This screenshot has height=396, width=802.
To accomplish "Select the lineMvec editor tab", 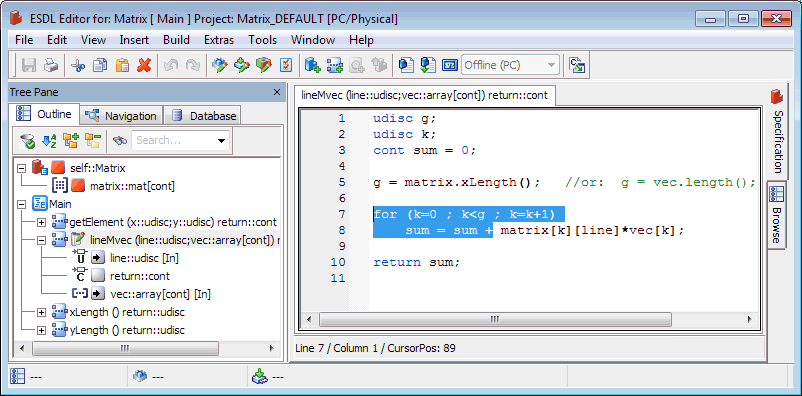I will point(425,95).
